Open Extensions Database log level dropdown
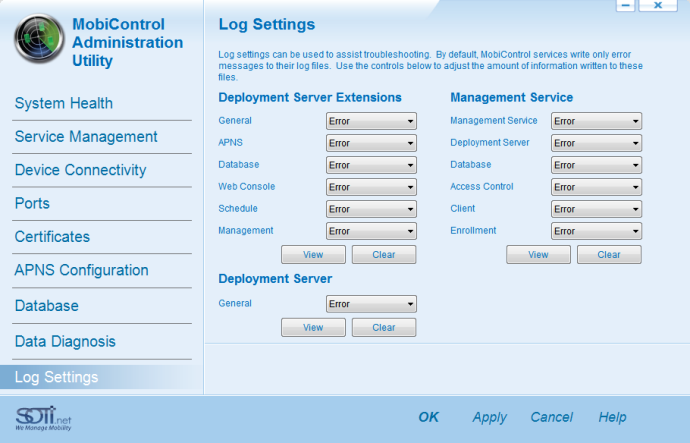Screen dimensions: 690x443 (x=371, y=165)
